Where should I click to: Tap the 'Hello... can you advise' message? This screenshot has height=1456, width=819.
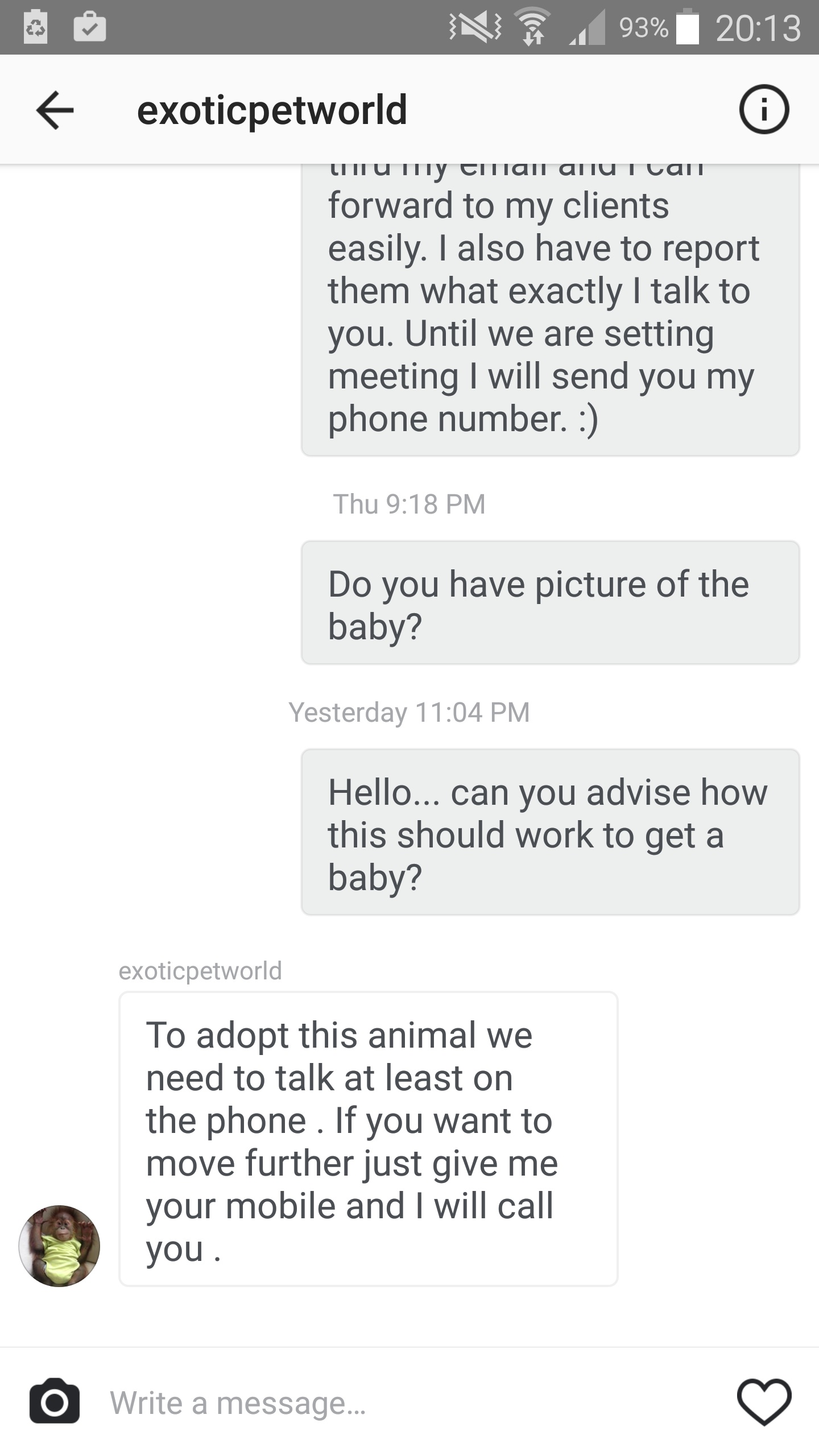click(550, 833)
